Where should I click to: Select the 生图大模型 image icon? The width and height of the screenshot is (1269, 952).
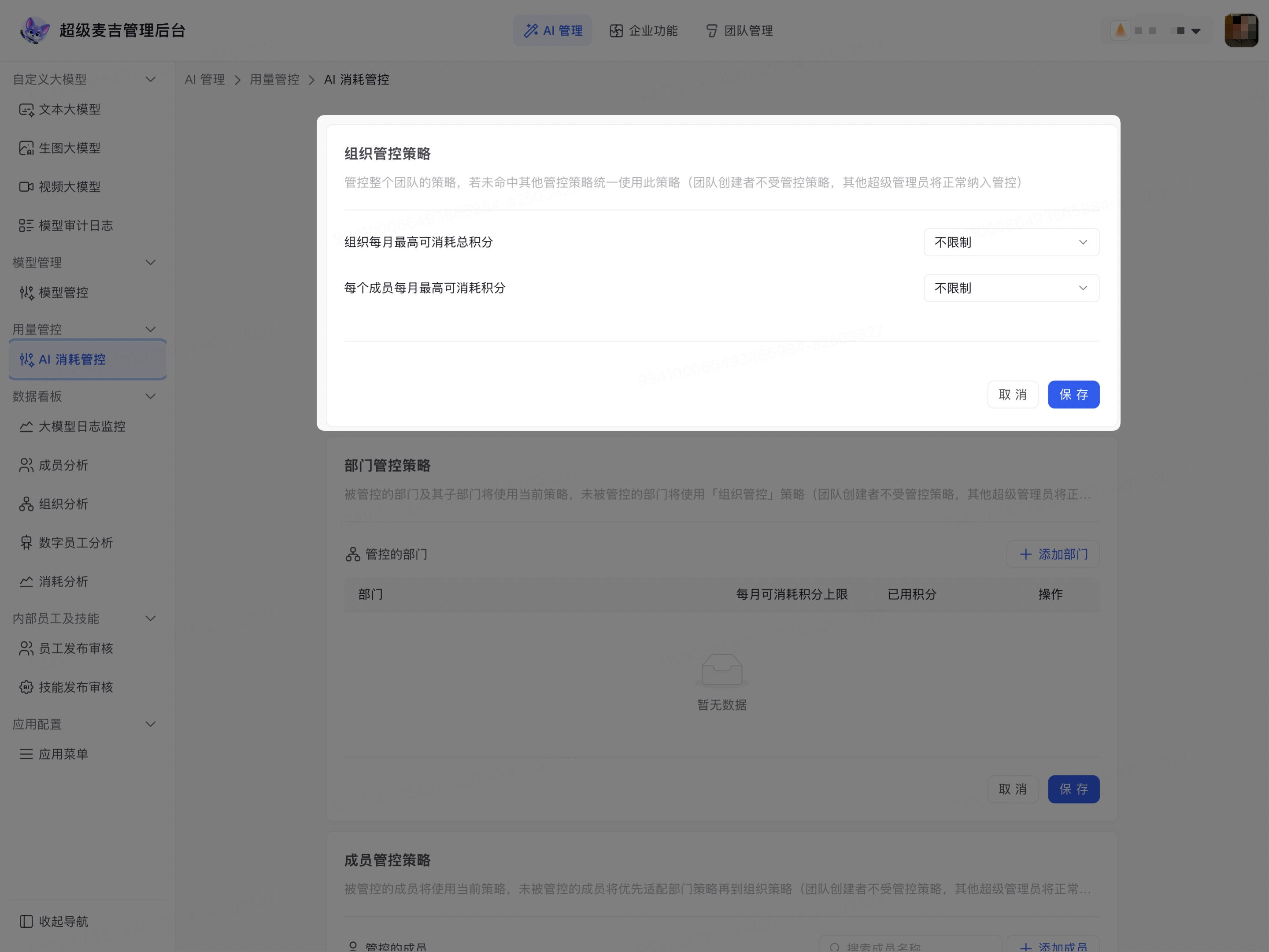pyautogui.click(x=26, y=148)
